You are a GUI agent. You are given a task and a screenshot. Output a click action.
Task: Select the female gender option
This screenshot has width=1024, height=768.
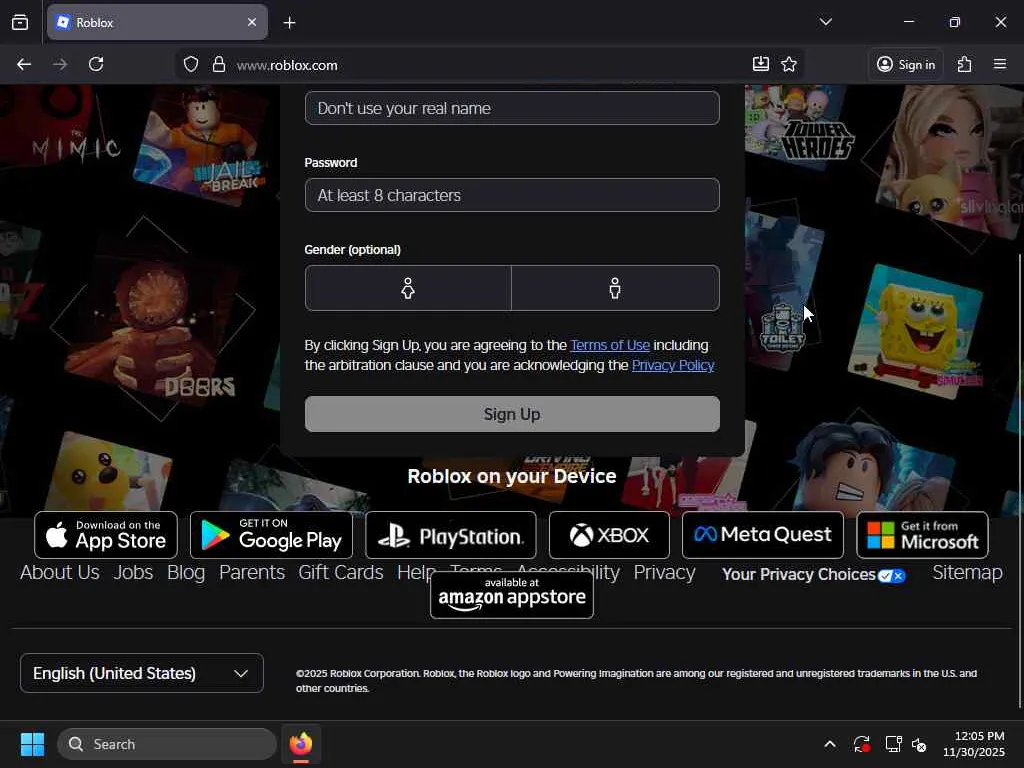pos(408,288)
